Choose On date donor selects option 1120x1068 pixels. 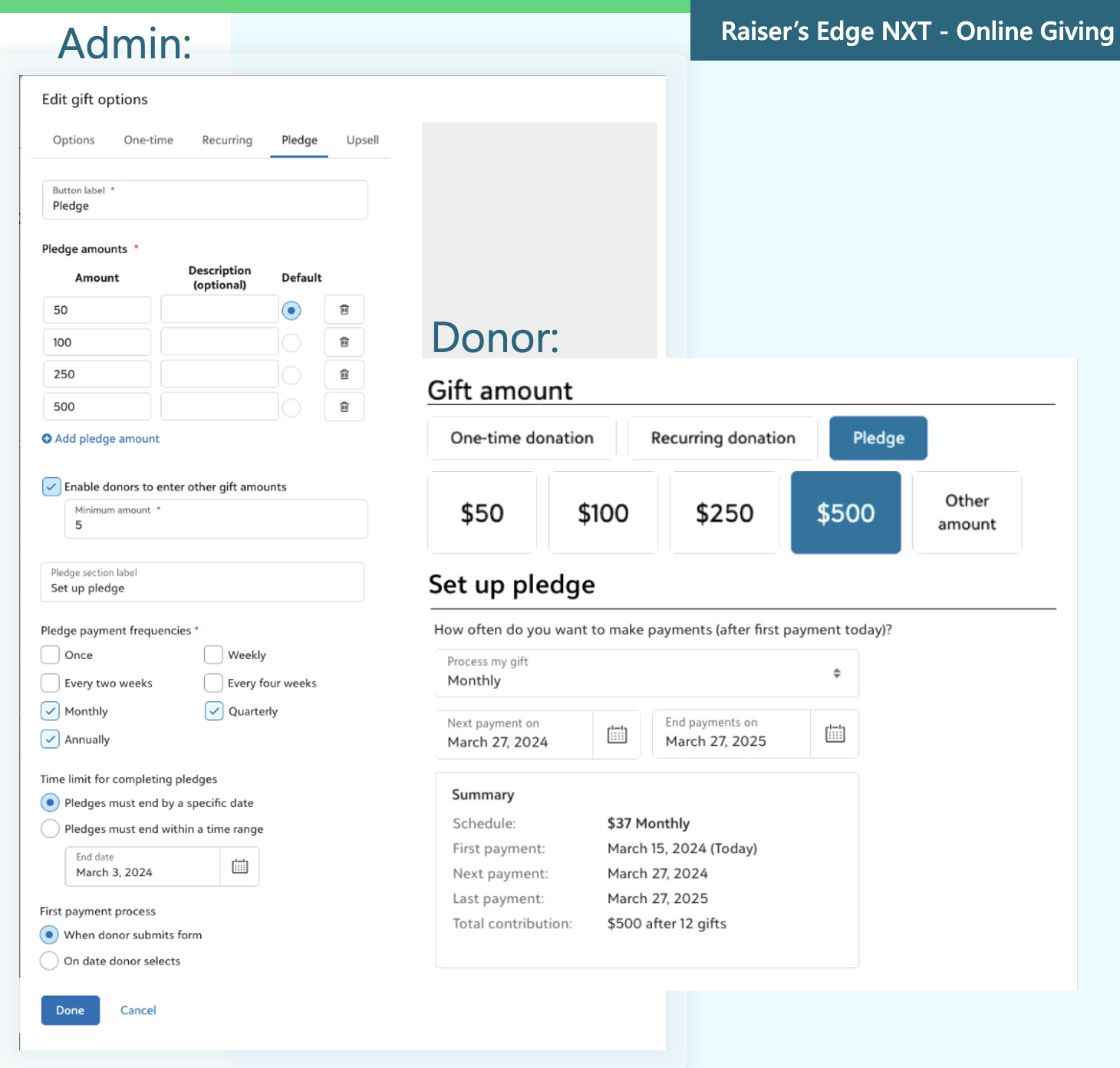pyautogui.click(x=49, y=961)
